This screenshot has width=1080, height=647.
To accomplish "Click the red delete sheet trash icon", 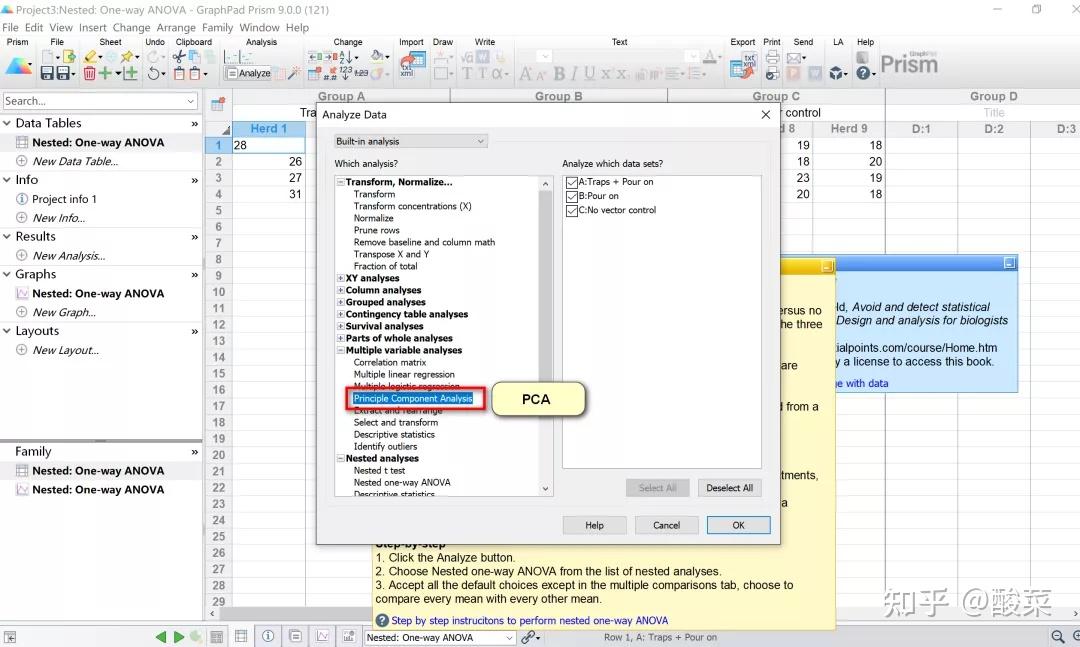I will [x=89, y=73].
